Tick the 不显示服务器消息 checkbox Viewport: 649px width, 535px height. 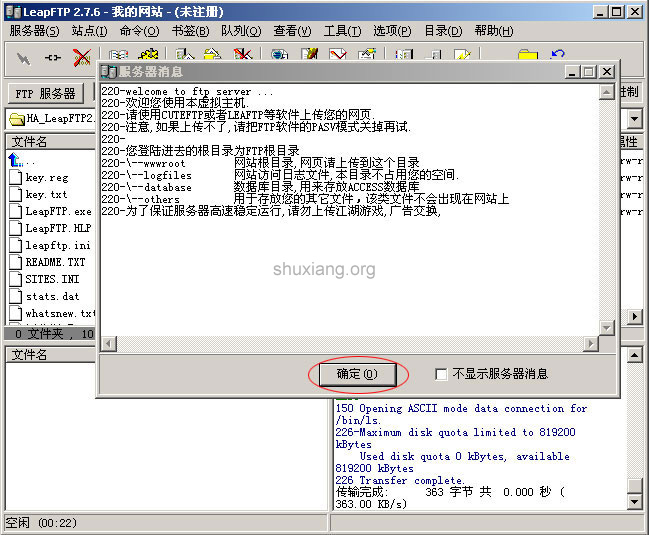tap(441, 374)
